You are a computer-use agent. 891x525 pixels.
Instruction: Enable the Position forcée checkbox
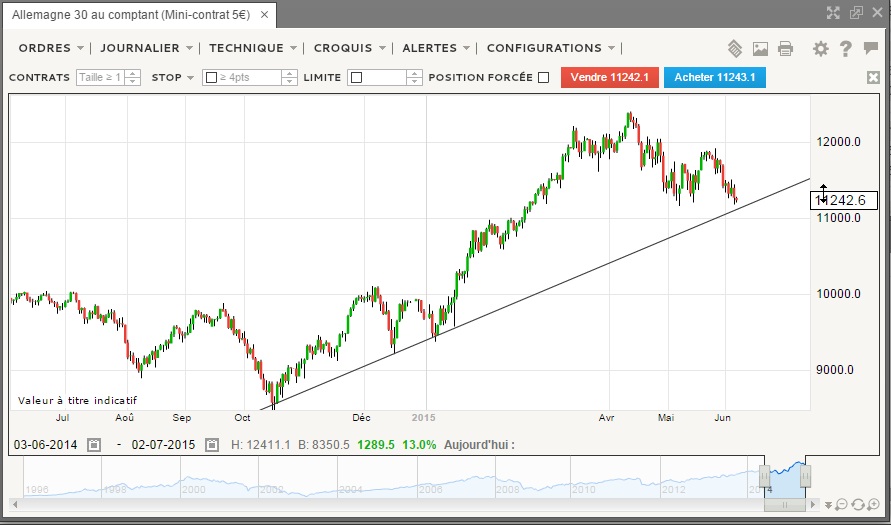(543, 77)
